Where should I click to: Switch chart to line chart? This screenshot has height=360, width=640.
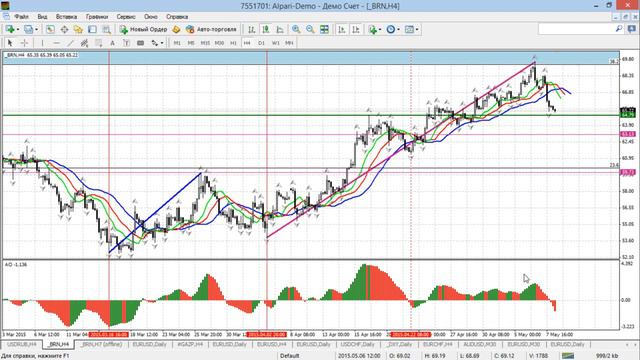coord(280,29)
